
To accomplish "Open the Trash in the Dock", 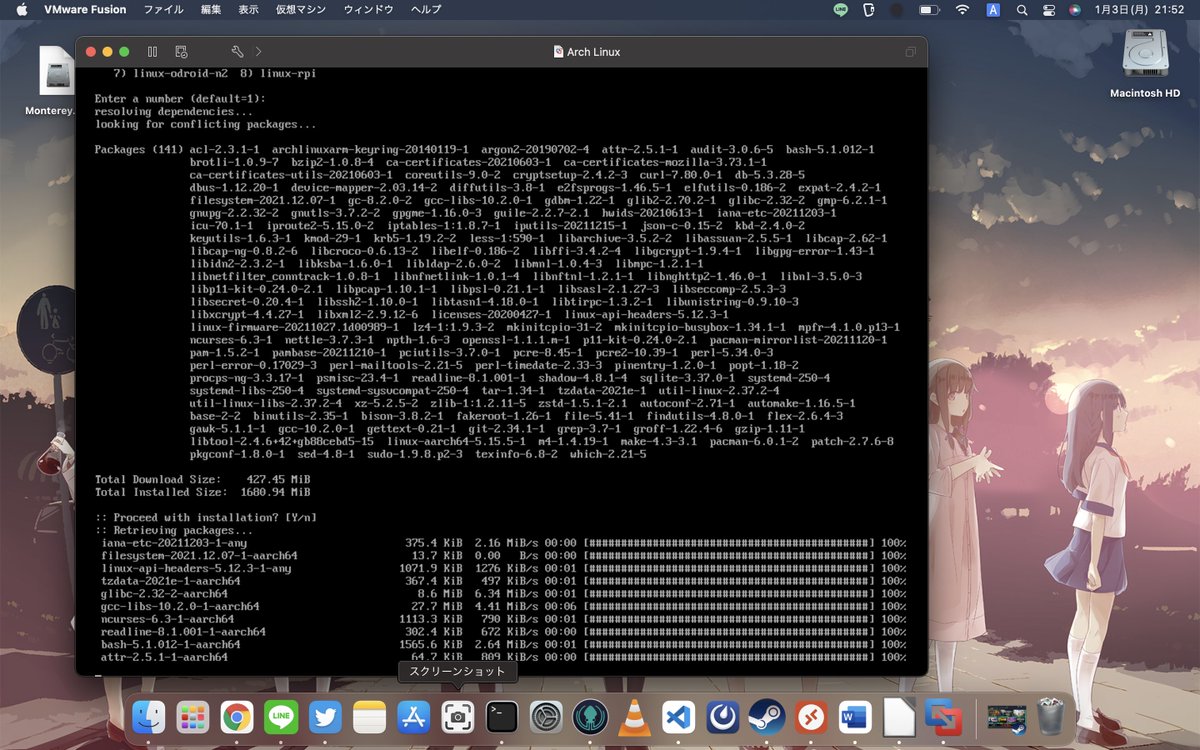I will point(1050,716).
